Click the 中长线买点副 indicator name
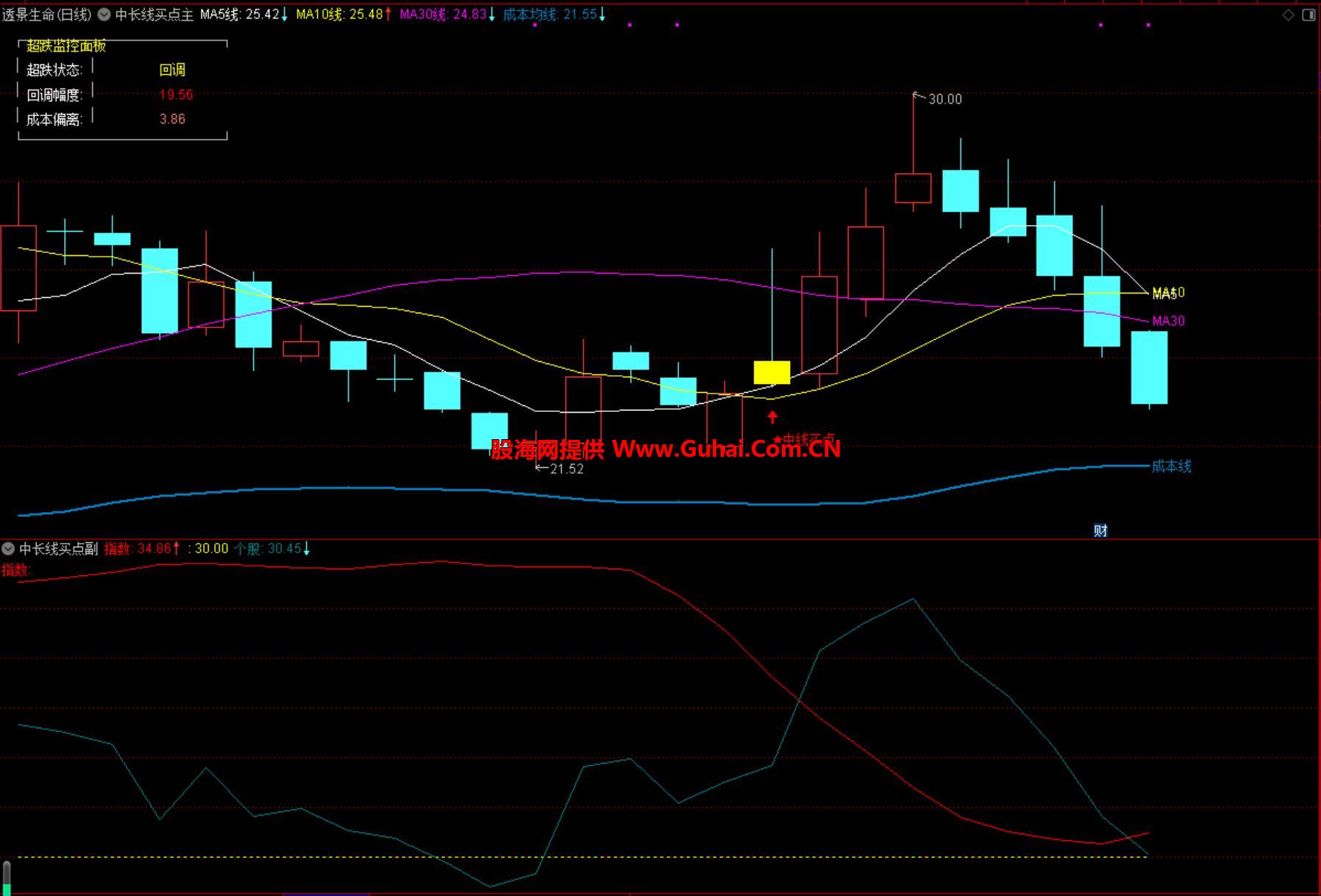Image resolution: width=1321 pixels, height=896 pixels. (58, 549)
